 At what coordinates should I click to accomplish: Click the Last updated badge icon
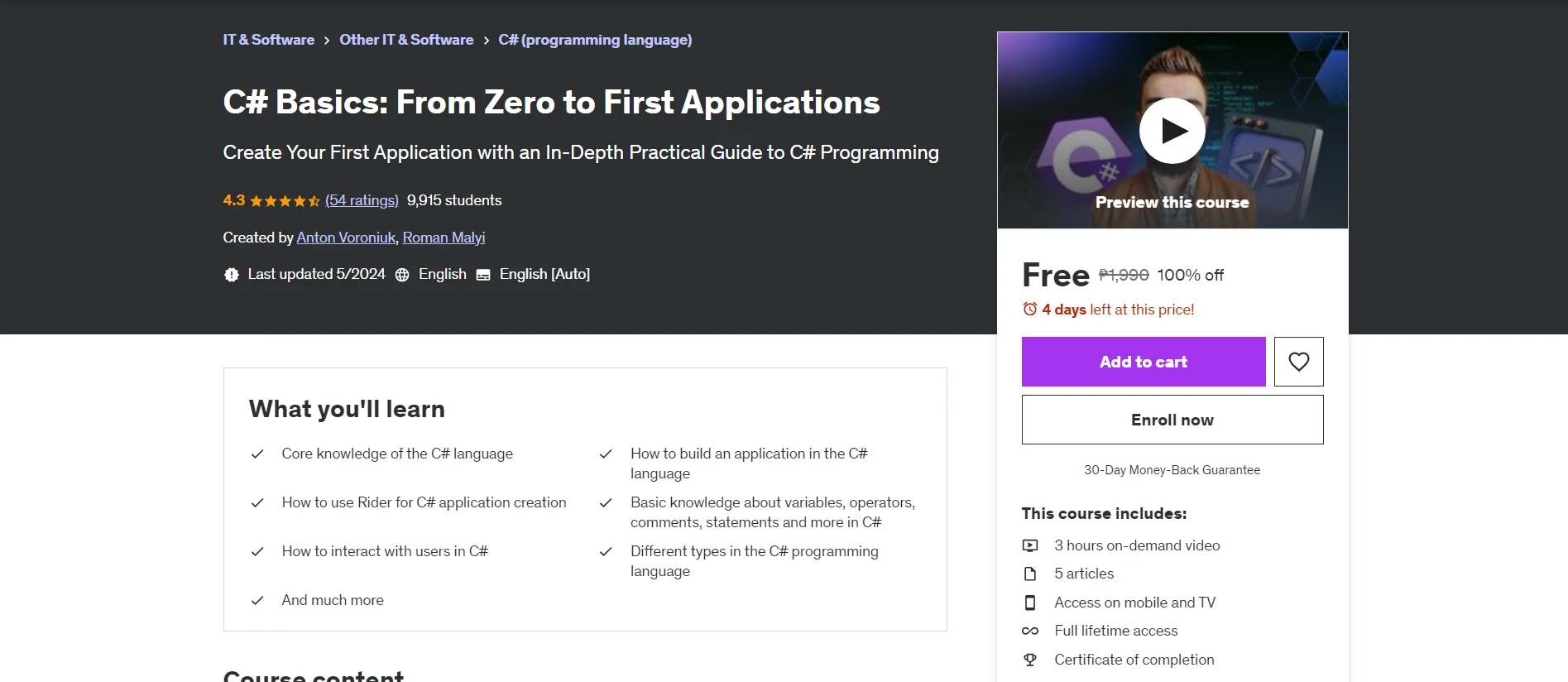[231, 275]
